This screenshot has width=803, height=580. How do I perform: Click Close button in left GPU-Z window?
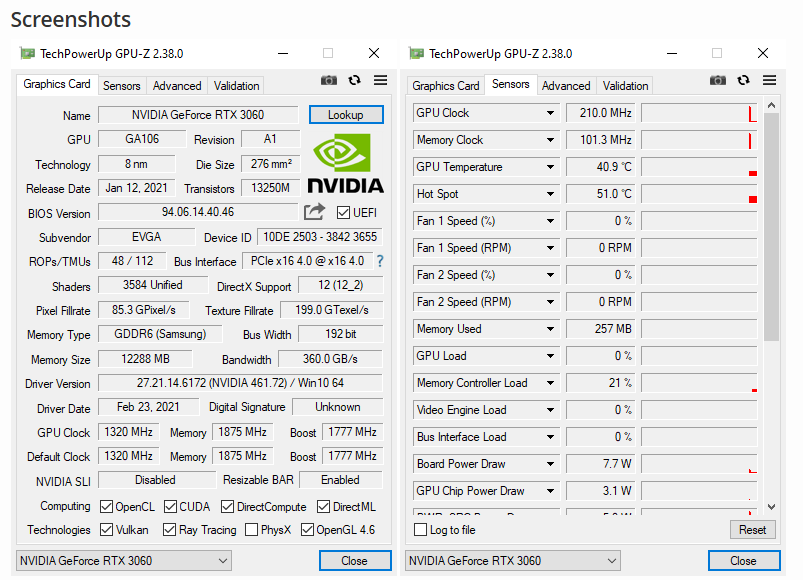point(355,561)
